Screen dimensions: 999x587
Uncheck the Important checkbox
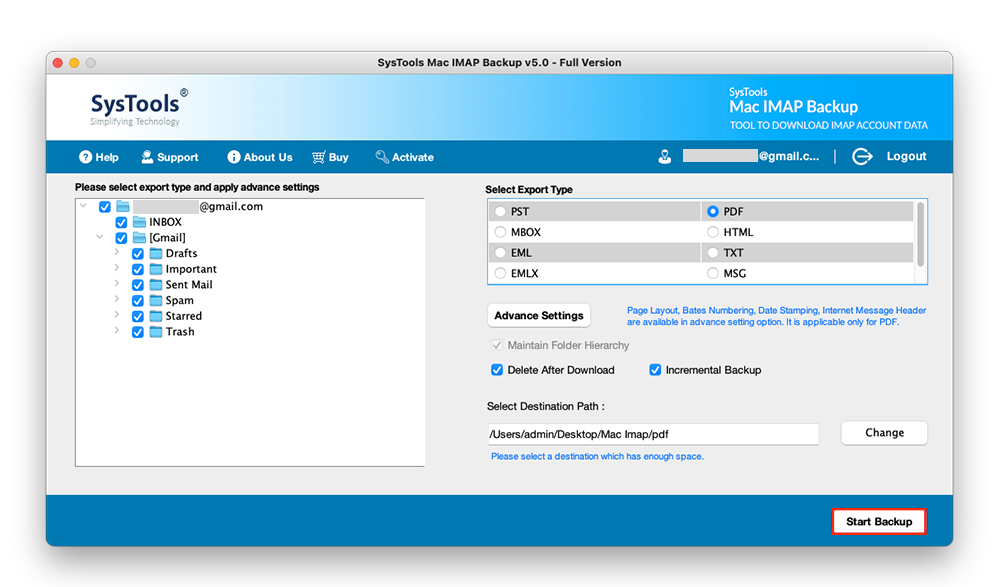click(x=138, y=269)
